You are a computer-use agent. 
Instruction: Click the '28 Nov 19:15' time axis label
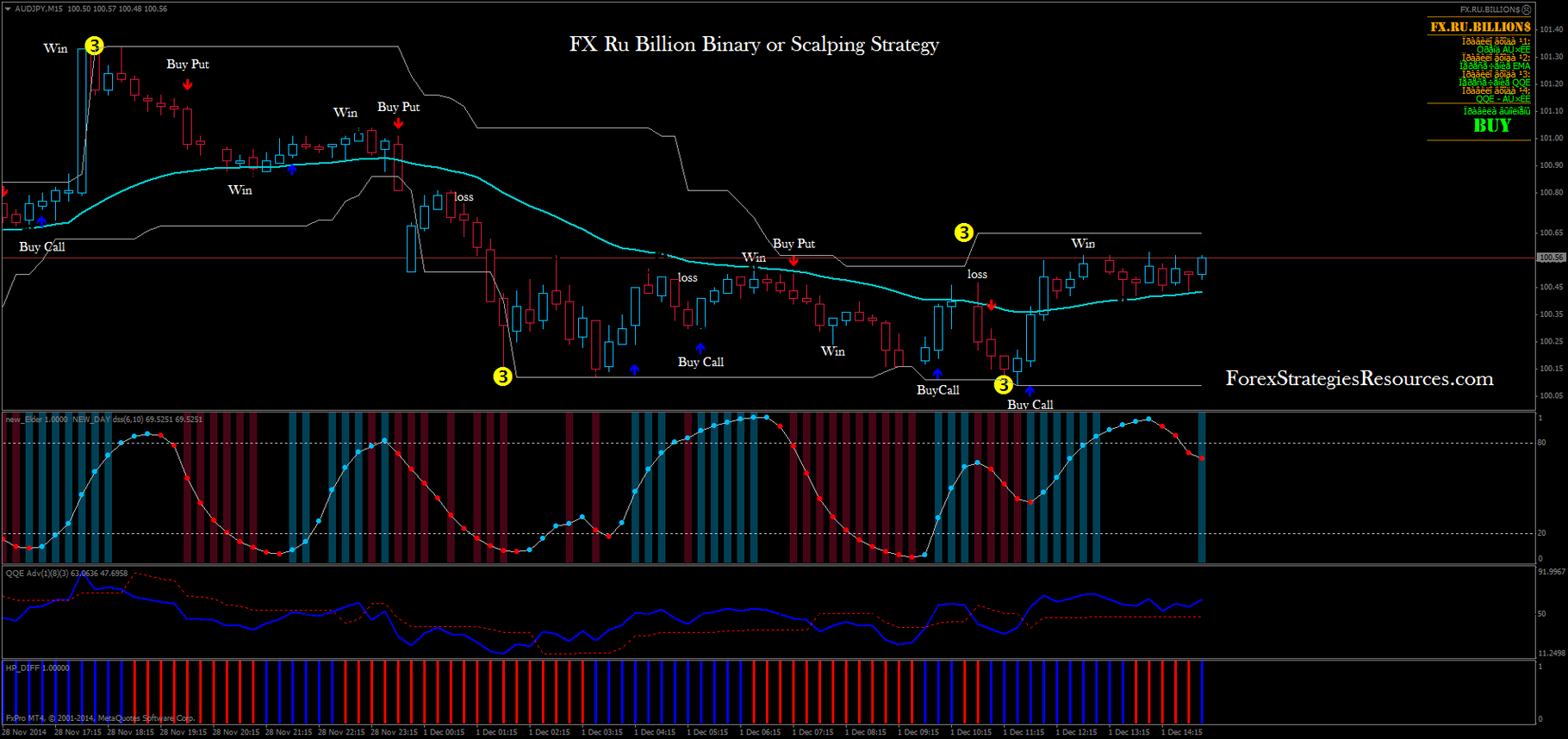183,732
